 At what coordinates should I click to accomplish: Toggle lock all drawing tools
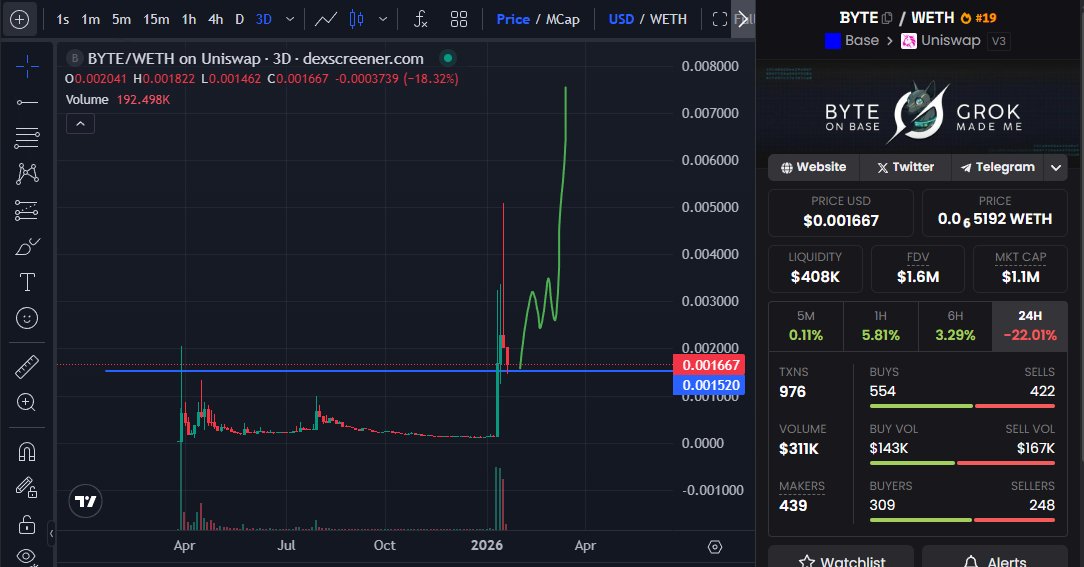[x=27, y=524]
